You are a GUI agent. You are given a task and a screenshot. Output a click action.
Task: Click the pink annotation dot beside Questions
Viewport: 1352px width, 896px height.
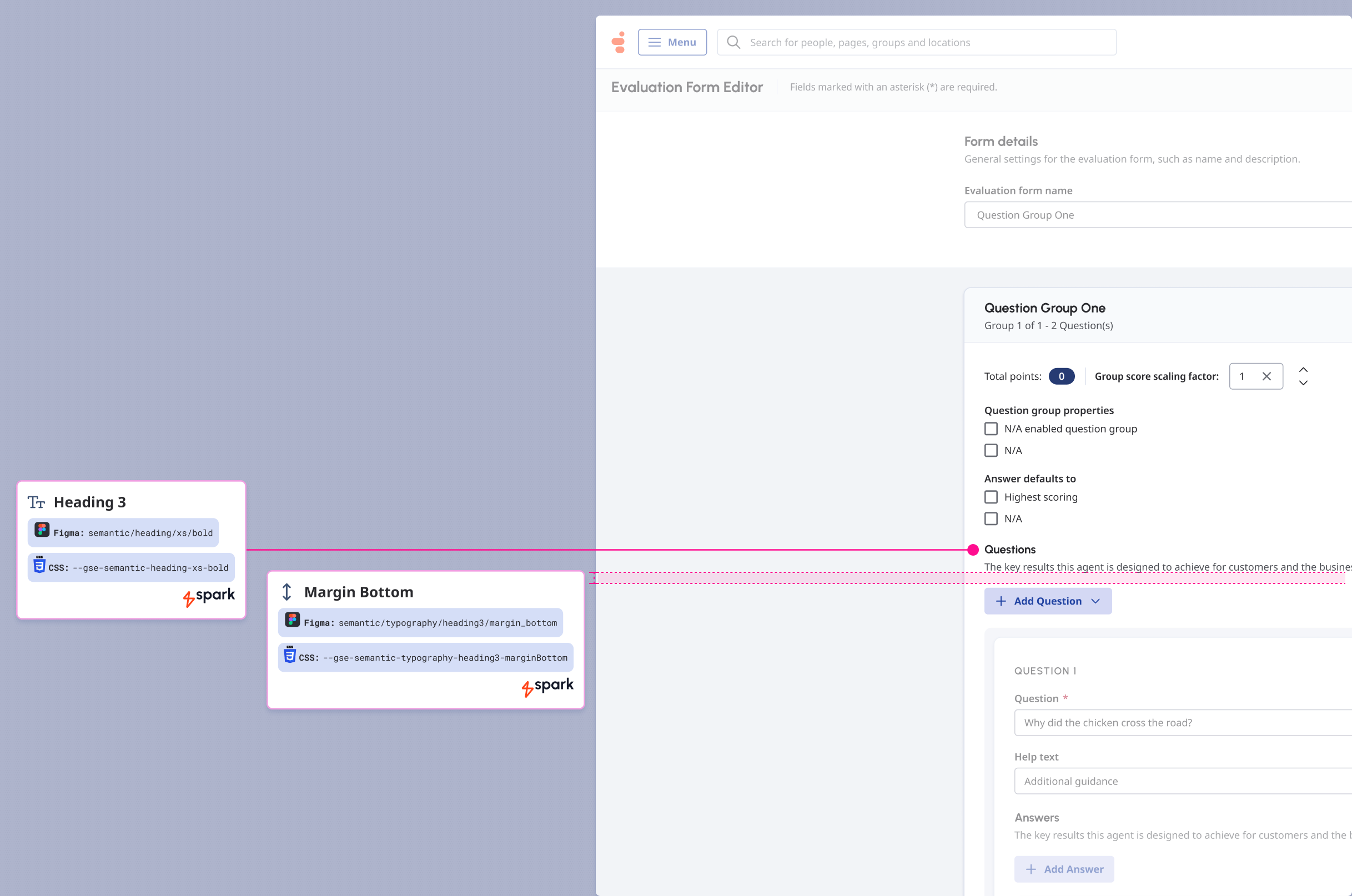point(973,550)
